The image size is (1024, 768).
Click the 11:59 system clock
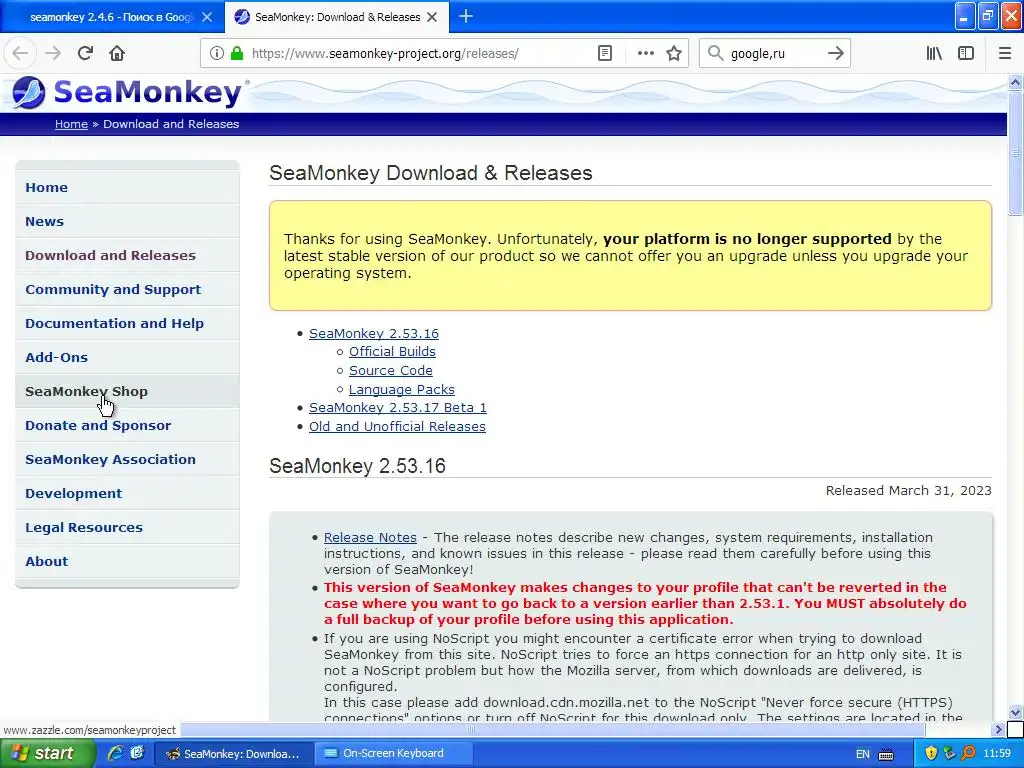[997, 754]
